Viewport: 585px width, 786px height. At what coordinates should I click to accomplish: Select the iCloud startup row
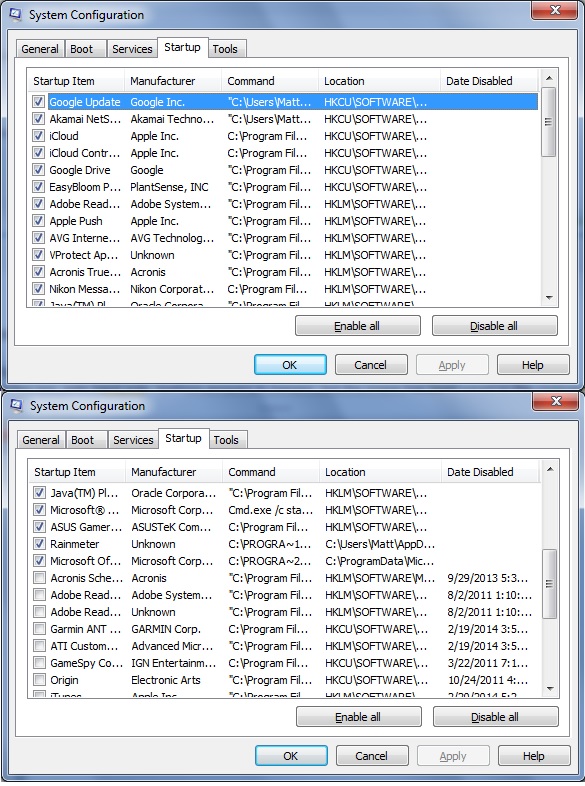(x=283, y=136)
